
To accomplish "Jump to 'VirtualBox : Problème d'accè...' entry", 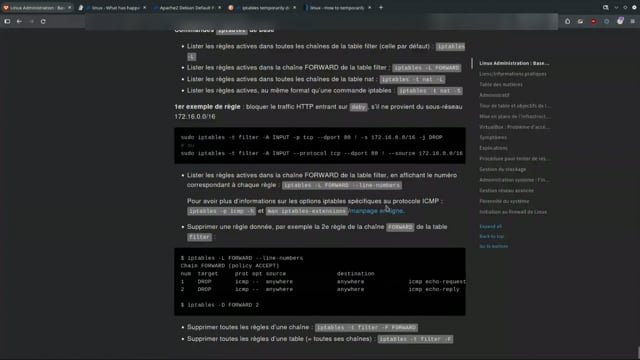I will [515, 127].
